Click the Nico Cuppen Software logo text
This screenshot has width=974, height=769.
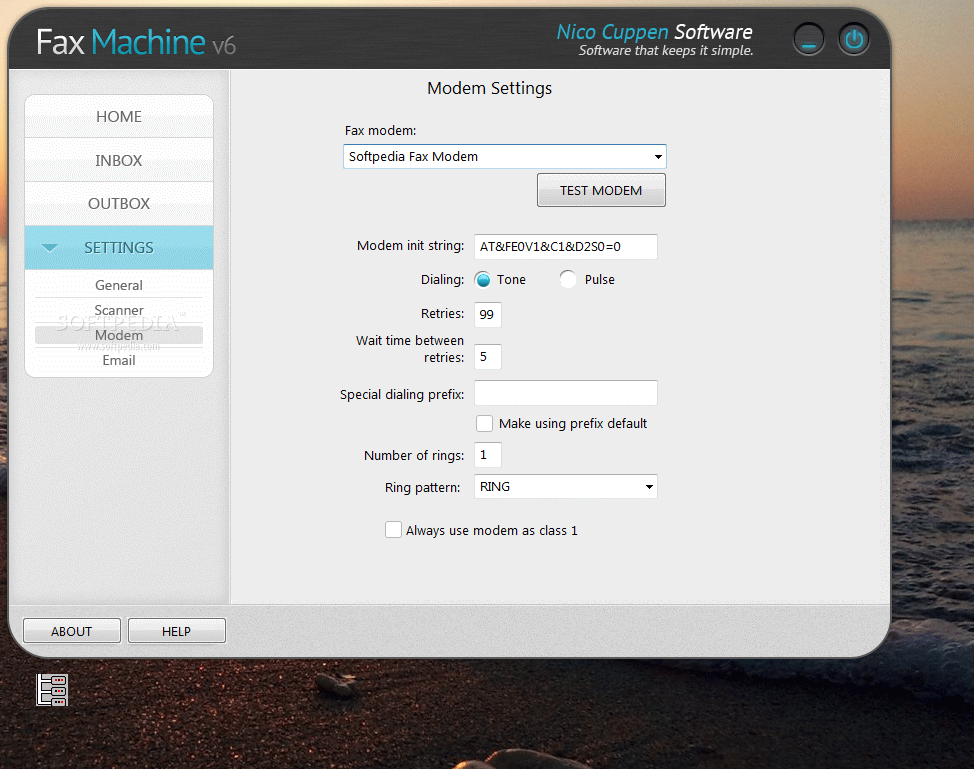(x=654, y=32)
